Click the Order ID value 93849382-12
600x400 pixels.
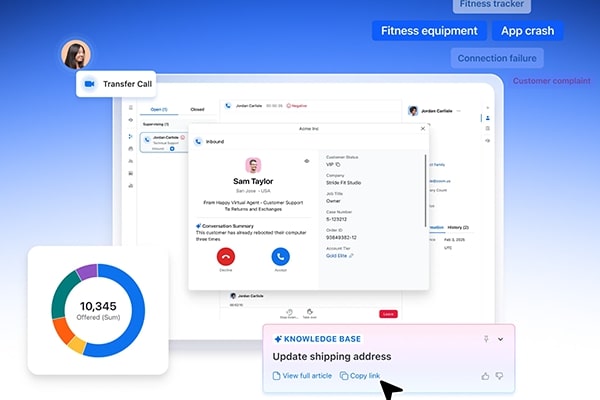341,237
